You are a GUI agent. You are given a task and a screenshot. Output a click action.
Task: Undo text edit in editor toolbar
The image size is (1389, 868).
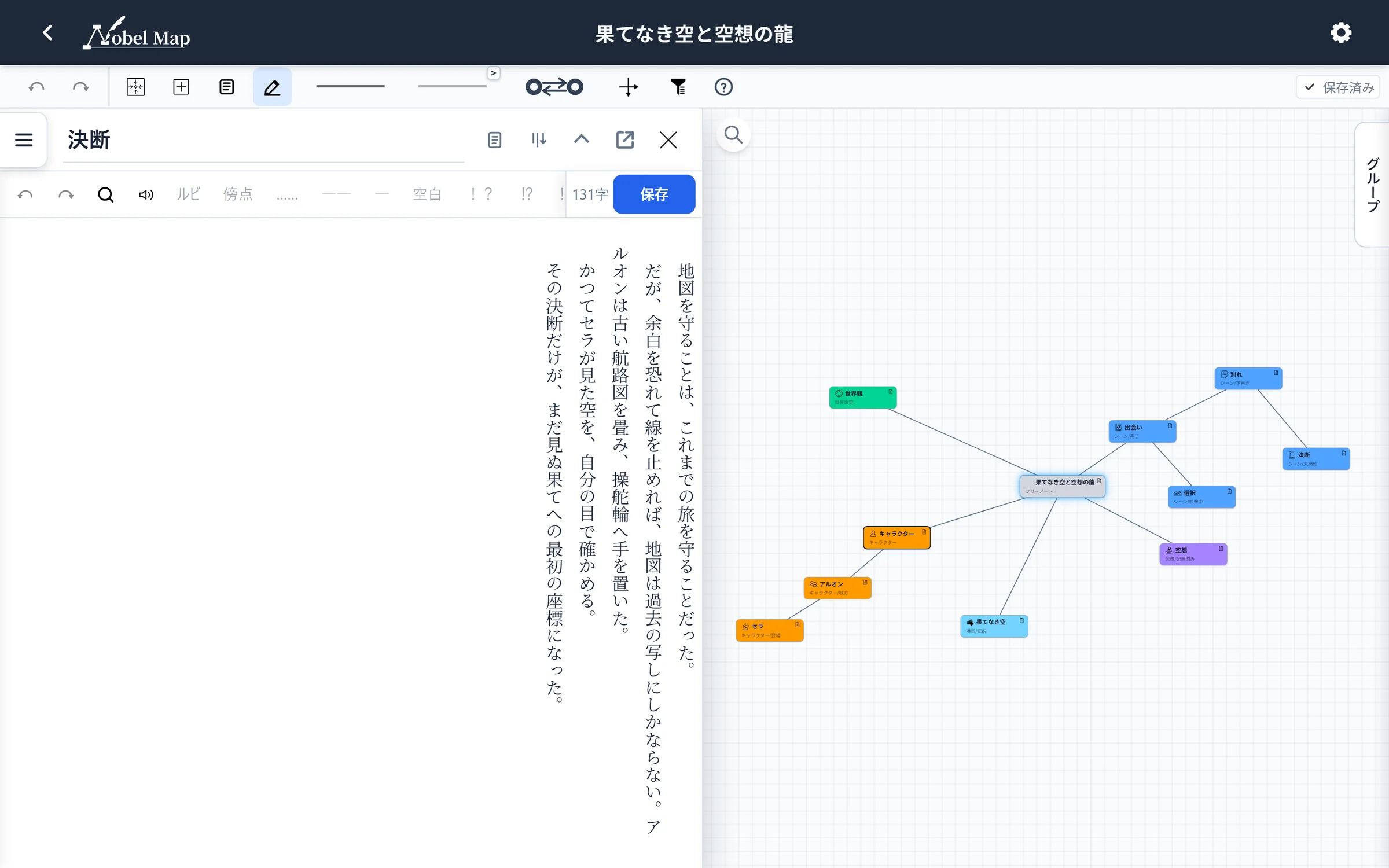pyautogui.click(x=25, y=194)
